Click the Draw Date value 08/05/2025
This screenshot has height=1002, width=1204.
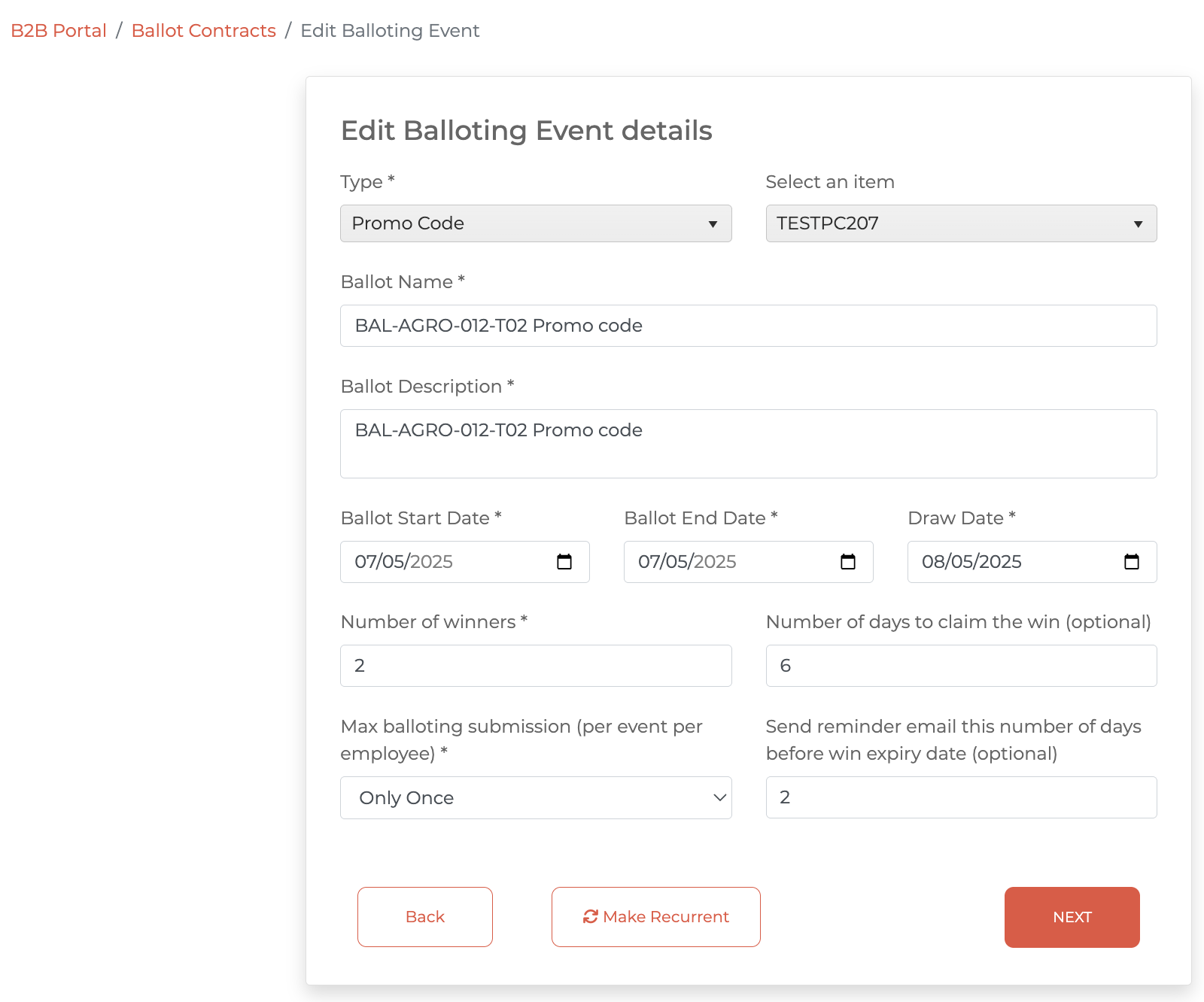(x=971, y=562)
